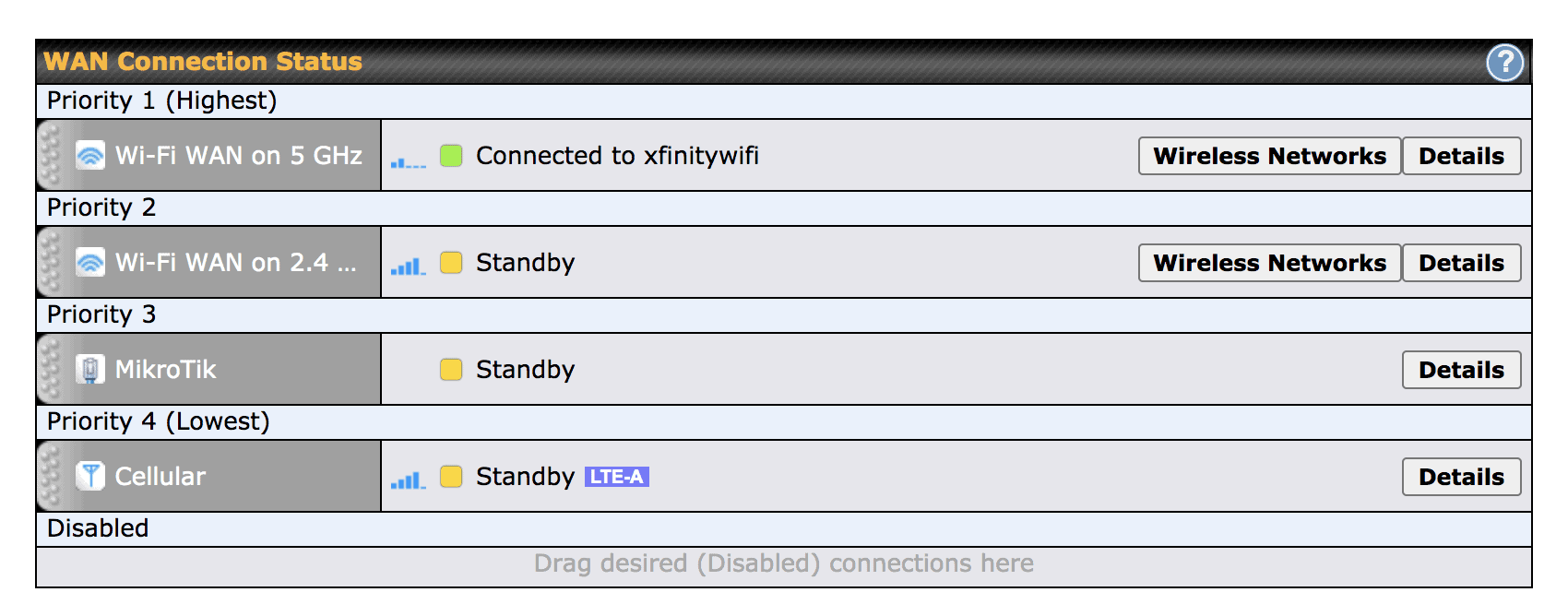Open the help question mark icon
The height and width of the screenshot is (616, 1568).
point(1504,62)
